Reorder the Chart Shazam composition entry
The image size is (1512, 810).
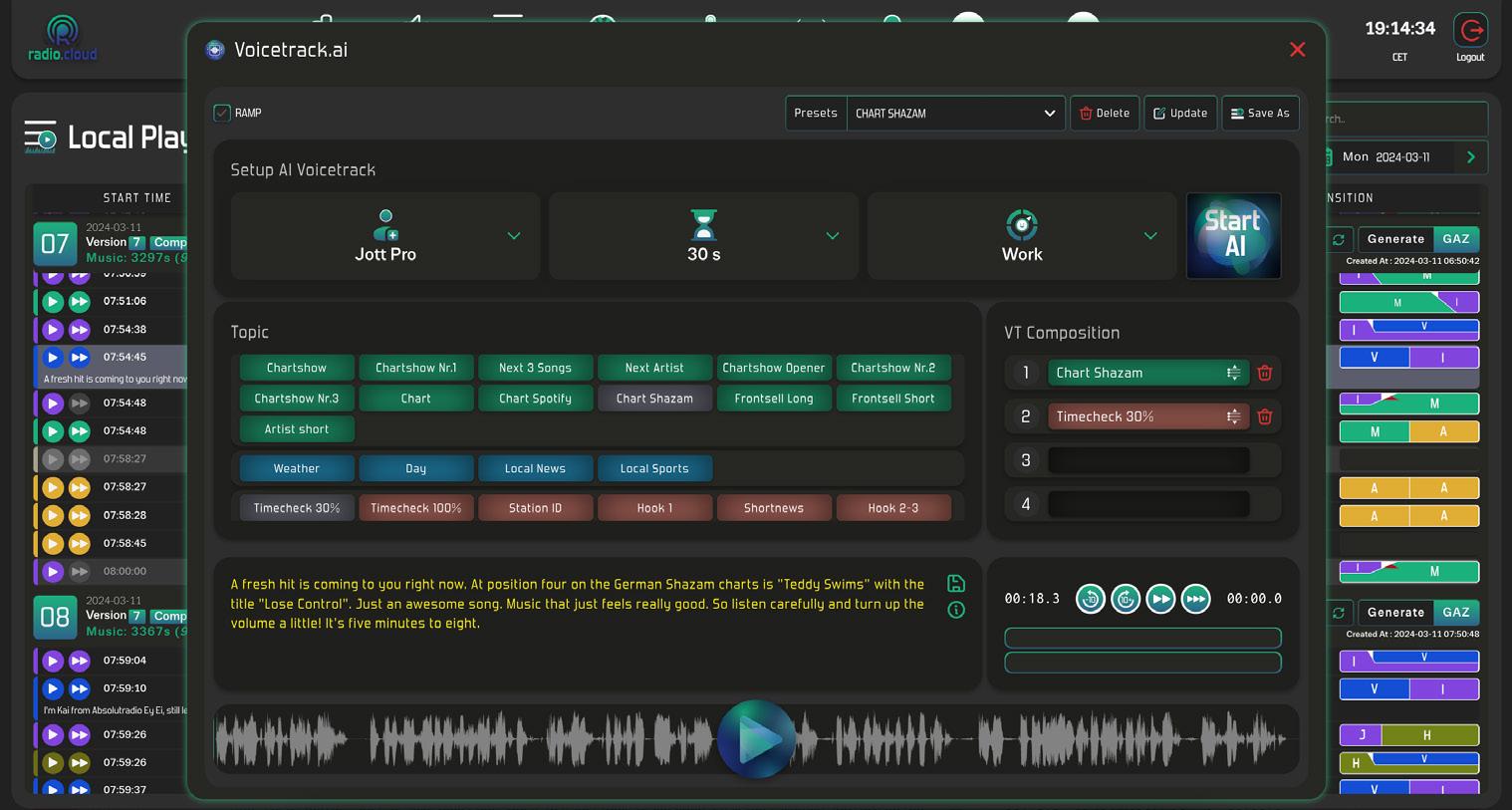point(1233,373)
